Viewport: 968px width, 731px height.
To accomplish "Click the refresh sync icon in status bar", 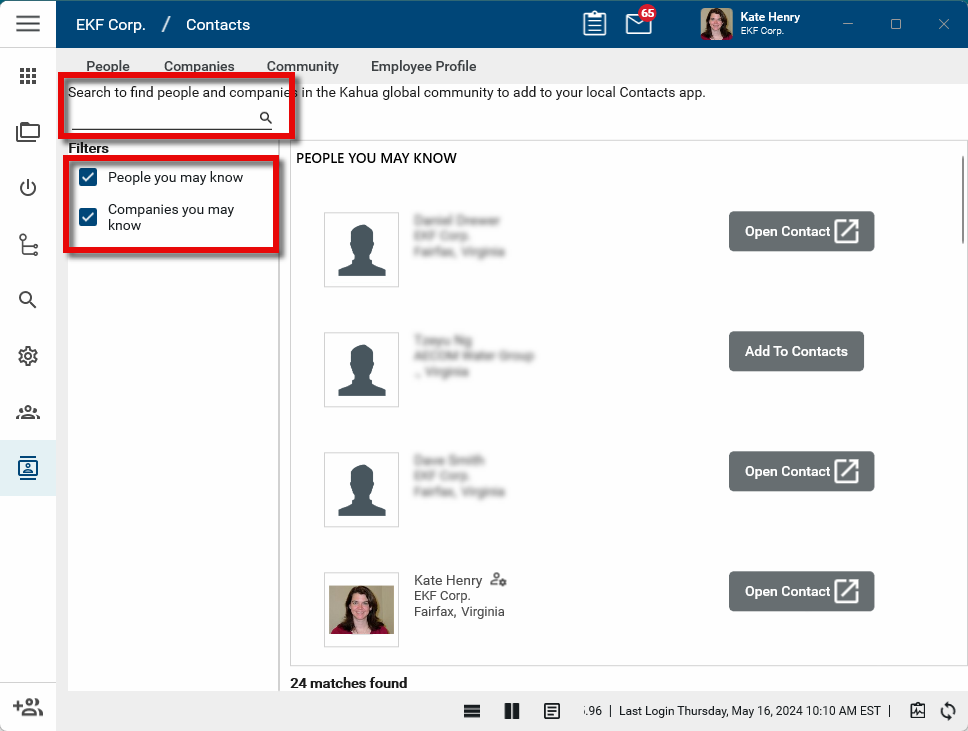I will pyautogui.click(x=948, y=711).
